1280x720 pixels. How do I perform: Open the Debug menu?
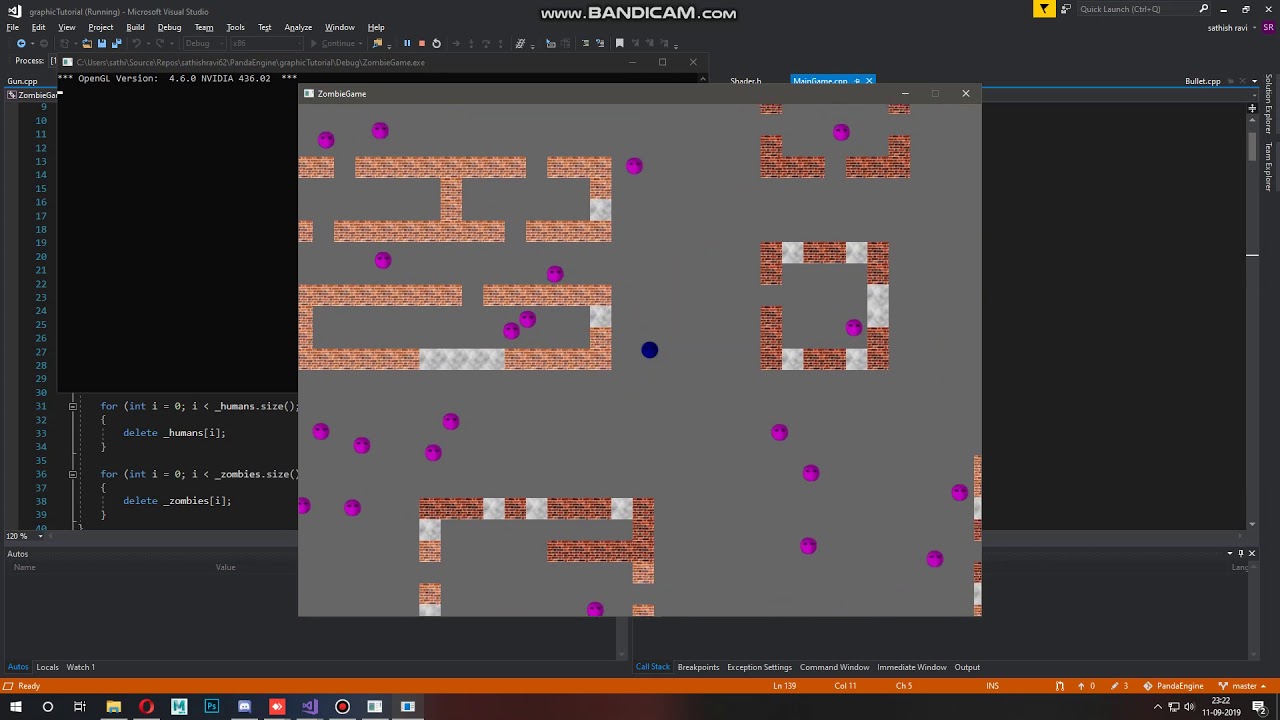pos(169,27)
